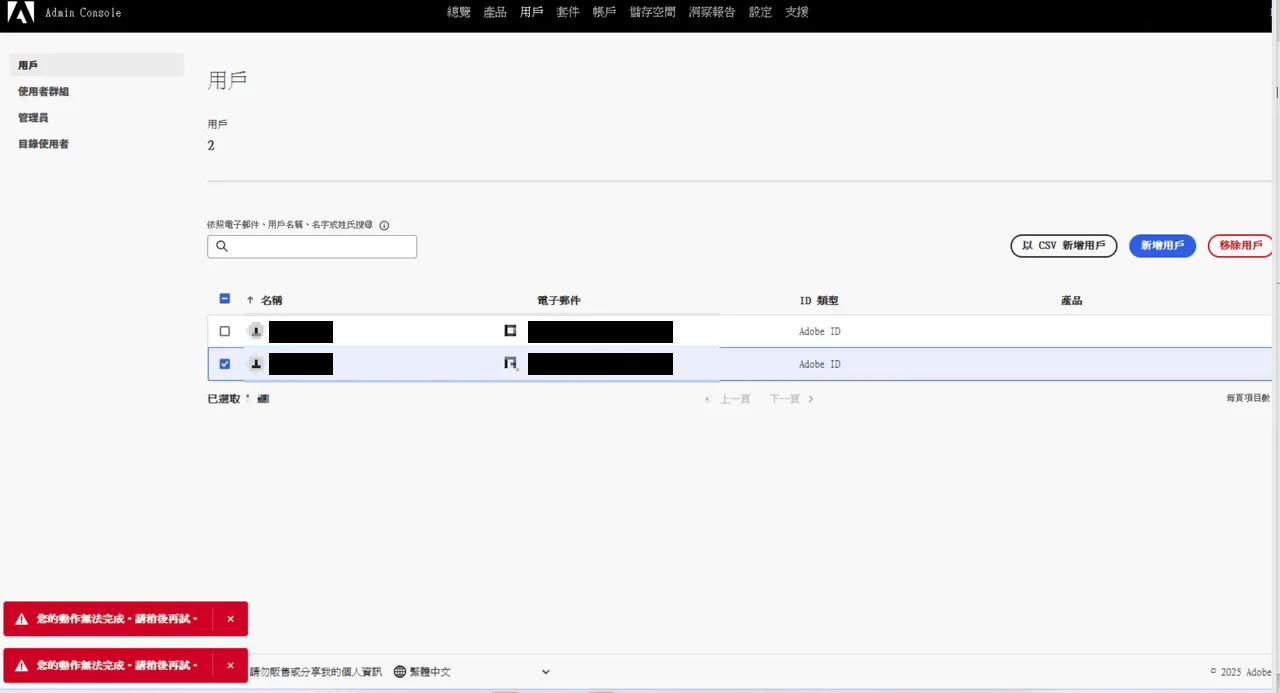Screen dimensions: 1280x693
Task: Click the 已選取 selected count label
Action: [x=224, y=399]
